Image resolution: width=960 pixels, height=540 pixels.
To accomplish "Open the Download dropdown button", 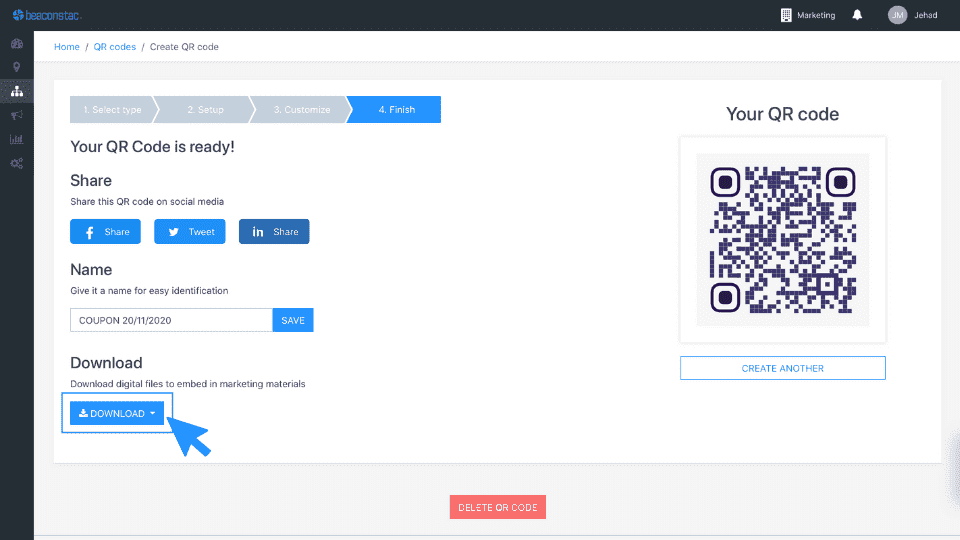I will pos(117,413).
